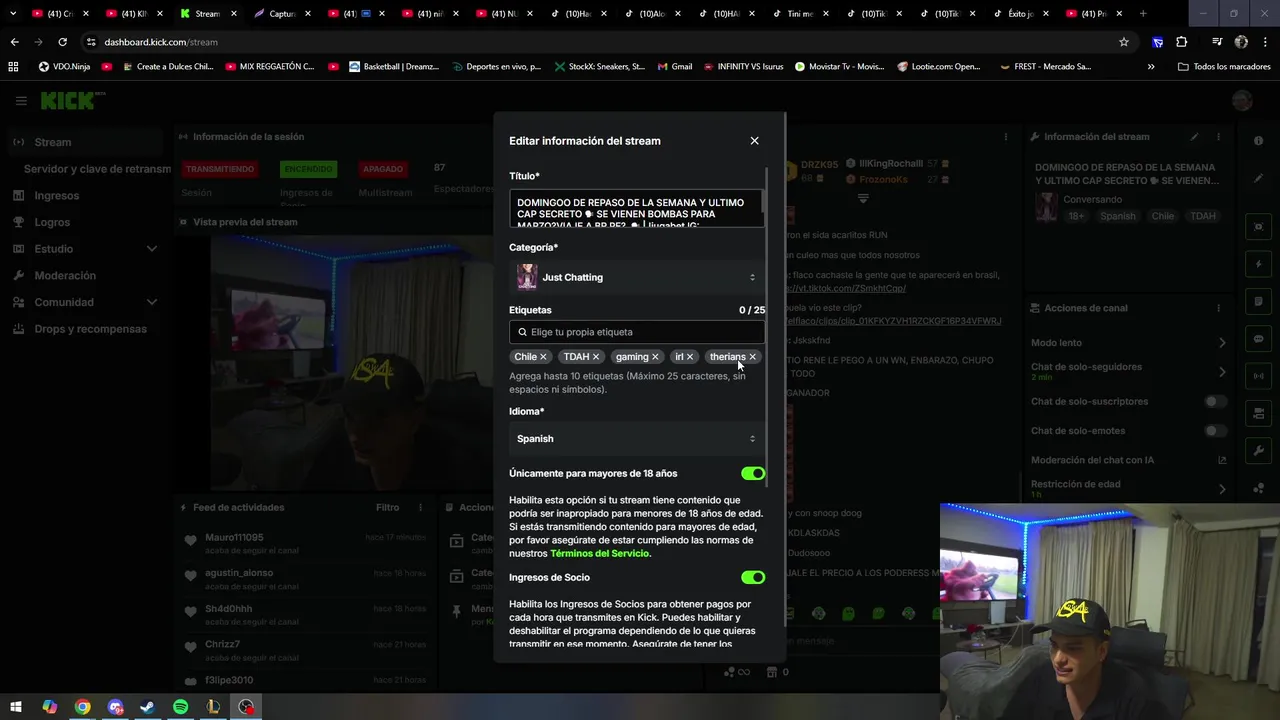Open three-dot menu of Información del stream panel
The image size is (1280, 720).
(1218, 137)
